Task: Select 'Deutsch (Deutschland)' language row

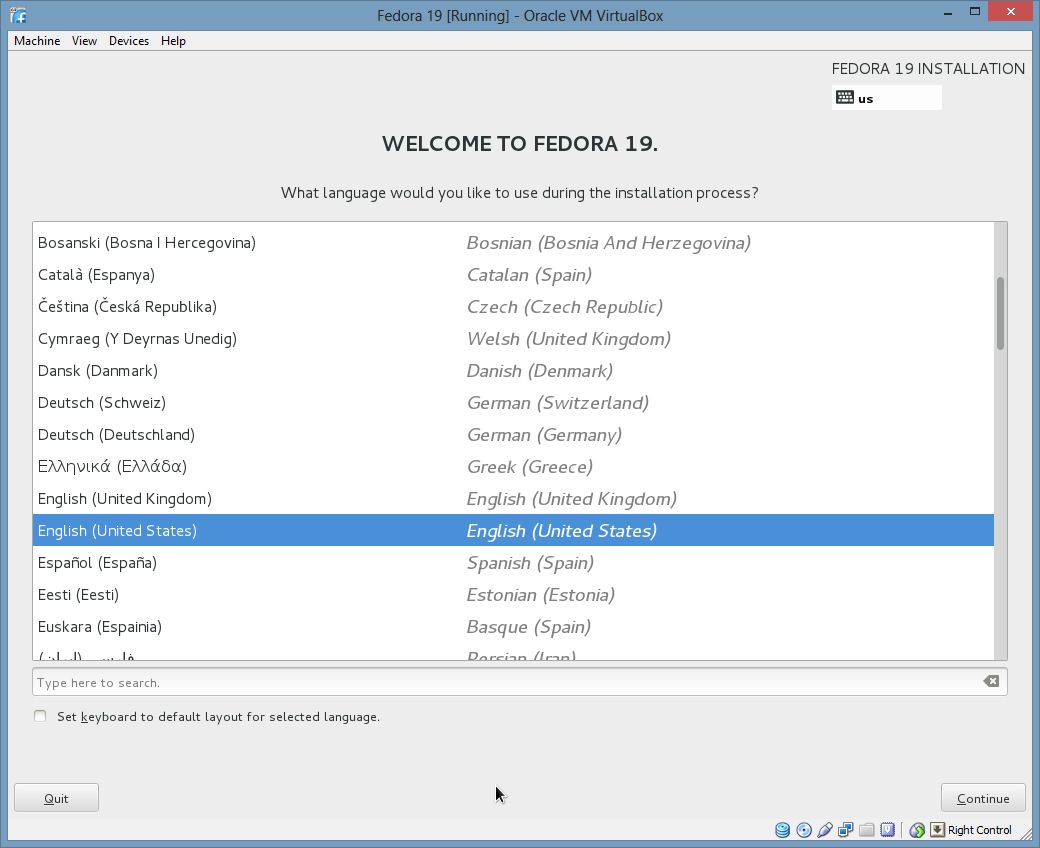Action: coord(513,434)
